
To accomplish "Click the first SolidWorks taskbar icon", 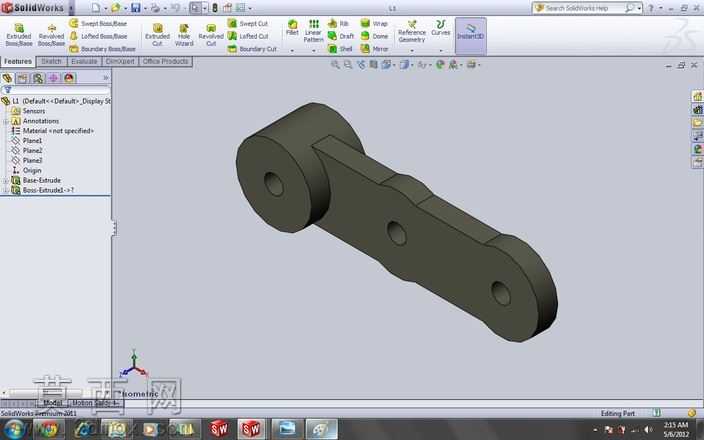I will point(220,429).
